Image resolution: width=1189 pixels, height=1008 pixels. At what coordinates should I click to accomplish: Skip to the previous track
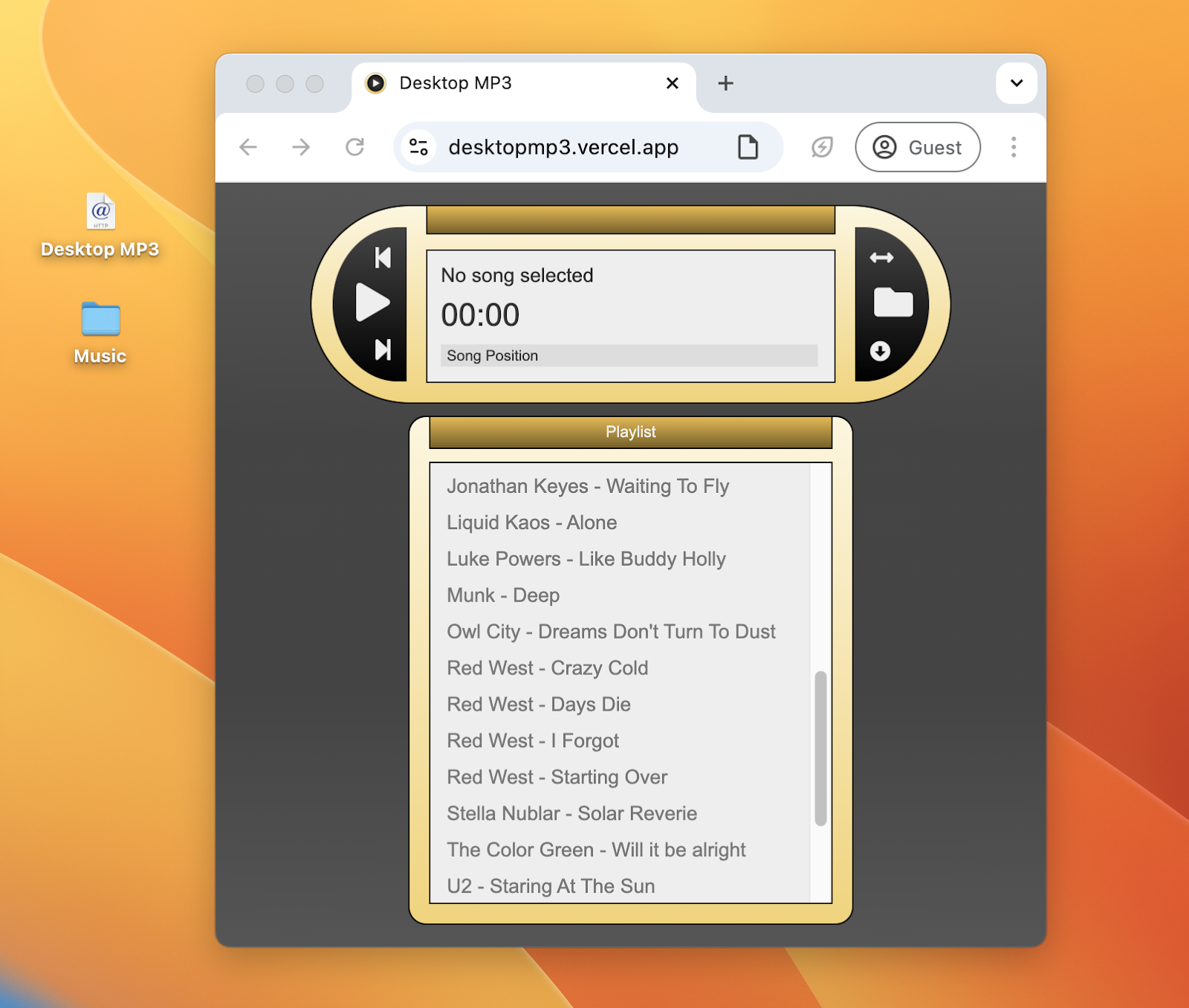coord(381,257)
